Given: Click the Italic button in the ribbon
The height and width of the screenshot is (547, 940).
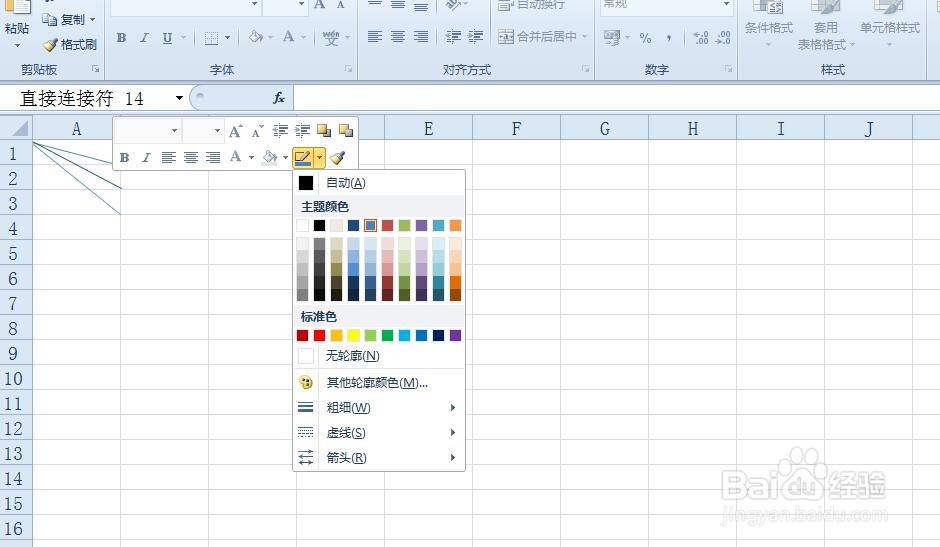Looking at the screenshot, I should (144, 38).
